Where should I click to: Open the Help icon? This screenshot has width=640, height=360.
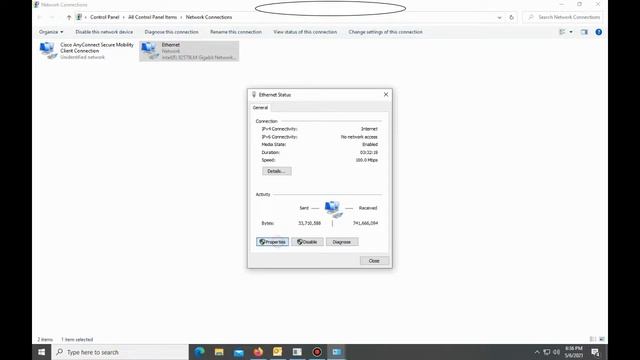598,32
